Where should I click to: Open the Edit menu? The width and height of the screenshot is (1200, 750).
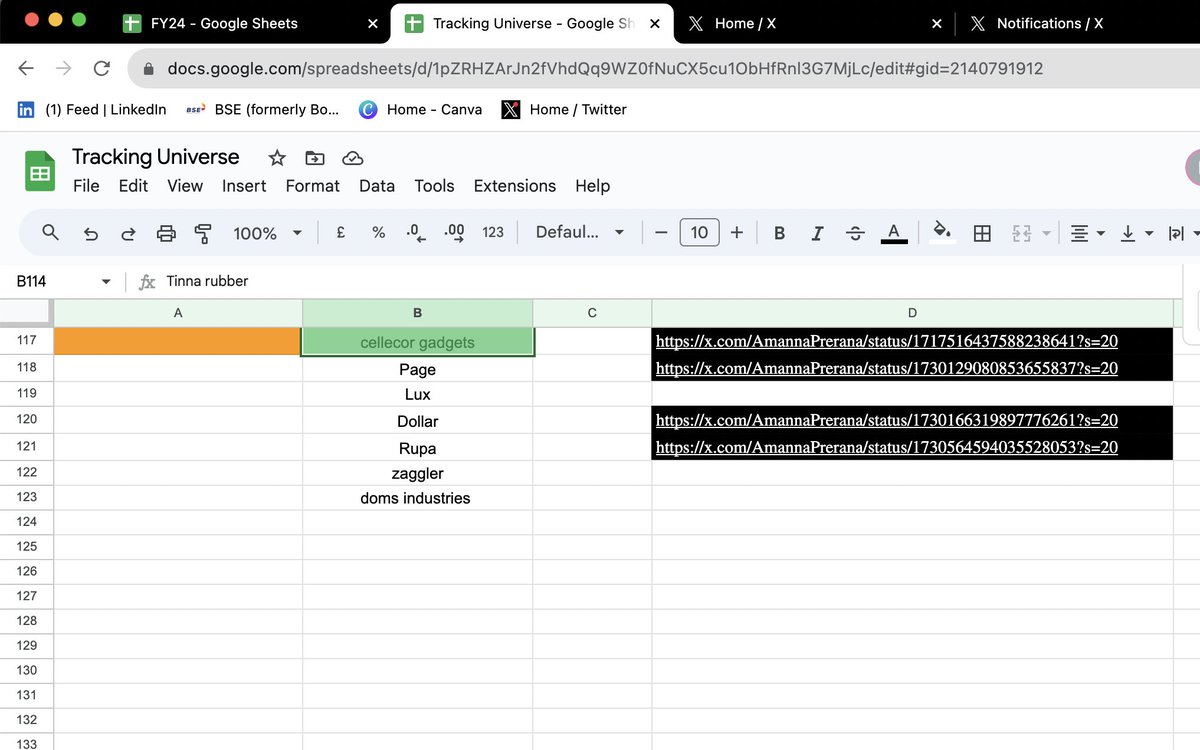[x=133, y=186]
